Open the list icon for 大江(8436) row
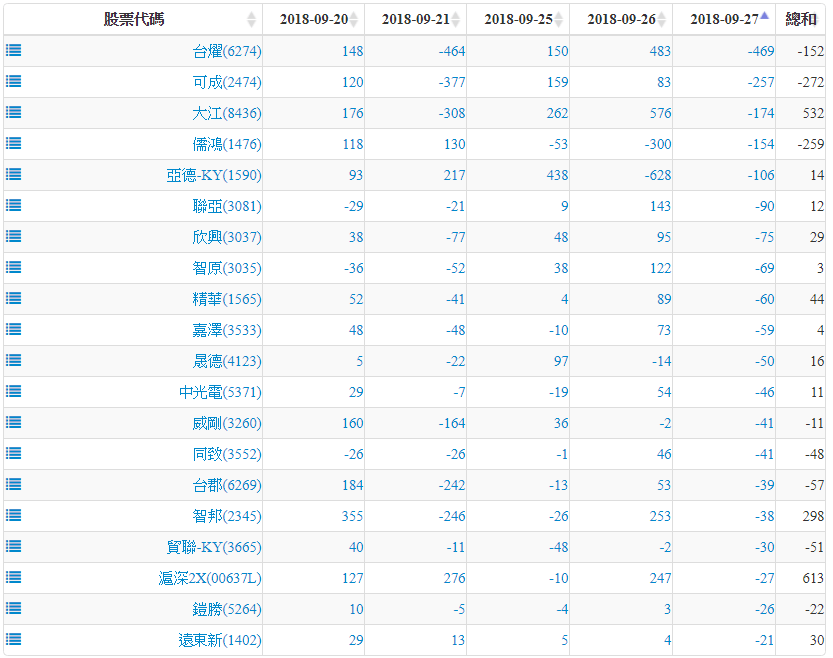833x658 pixels. [14, 113]
